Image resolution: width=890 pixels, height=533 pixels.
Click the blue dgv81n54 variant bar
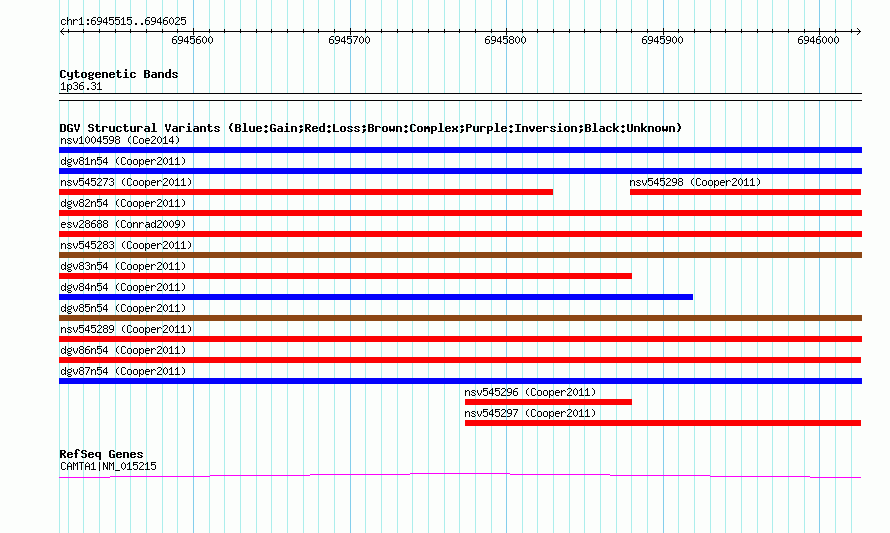460,171
